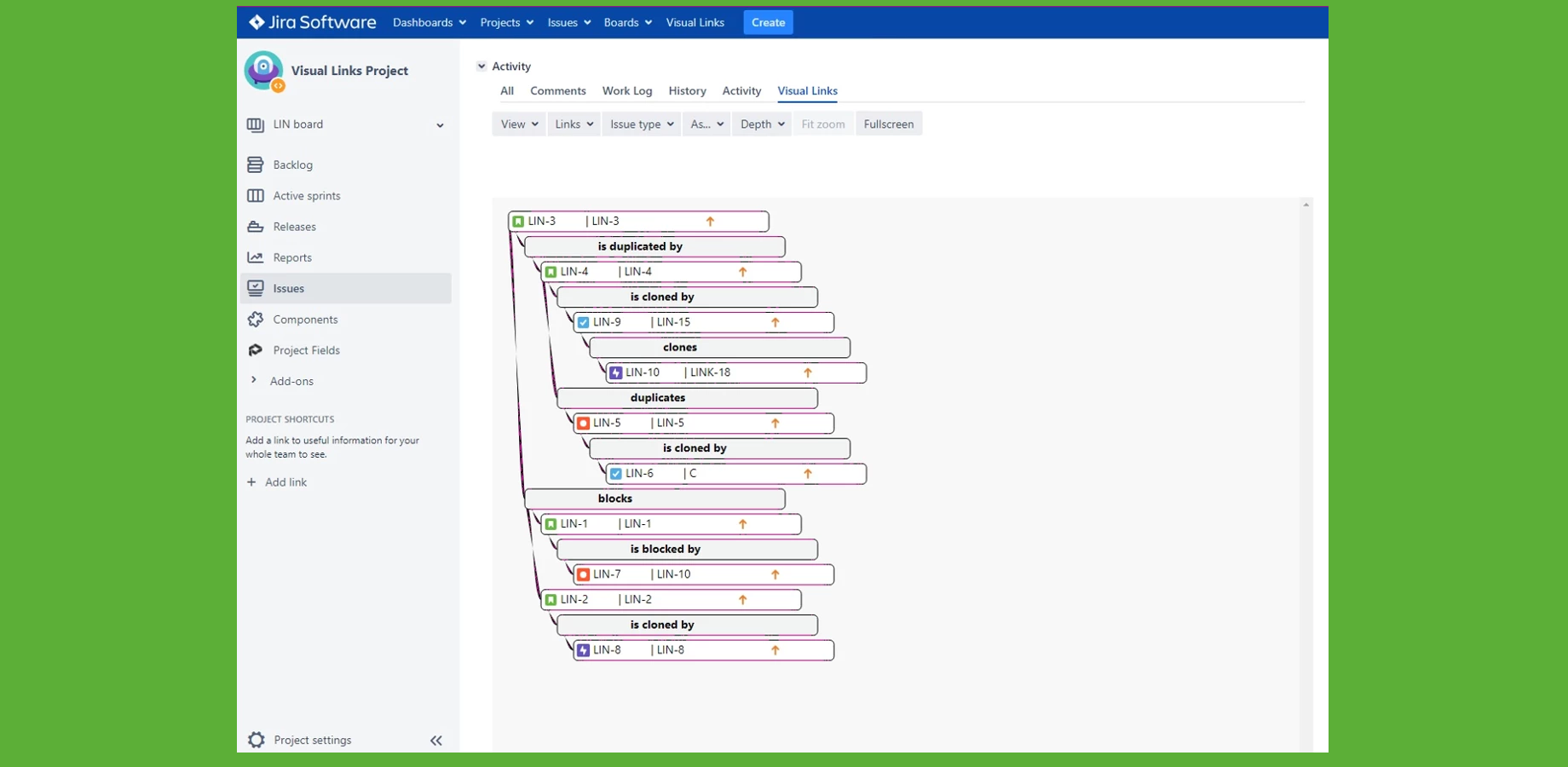This screenshot has width=1568, height=767.
Task: Click priority arrow on LIN-10 node
Action: coord(808,372)
